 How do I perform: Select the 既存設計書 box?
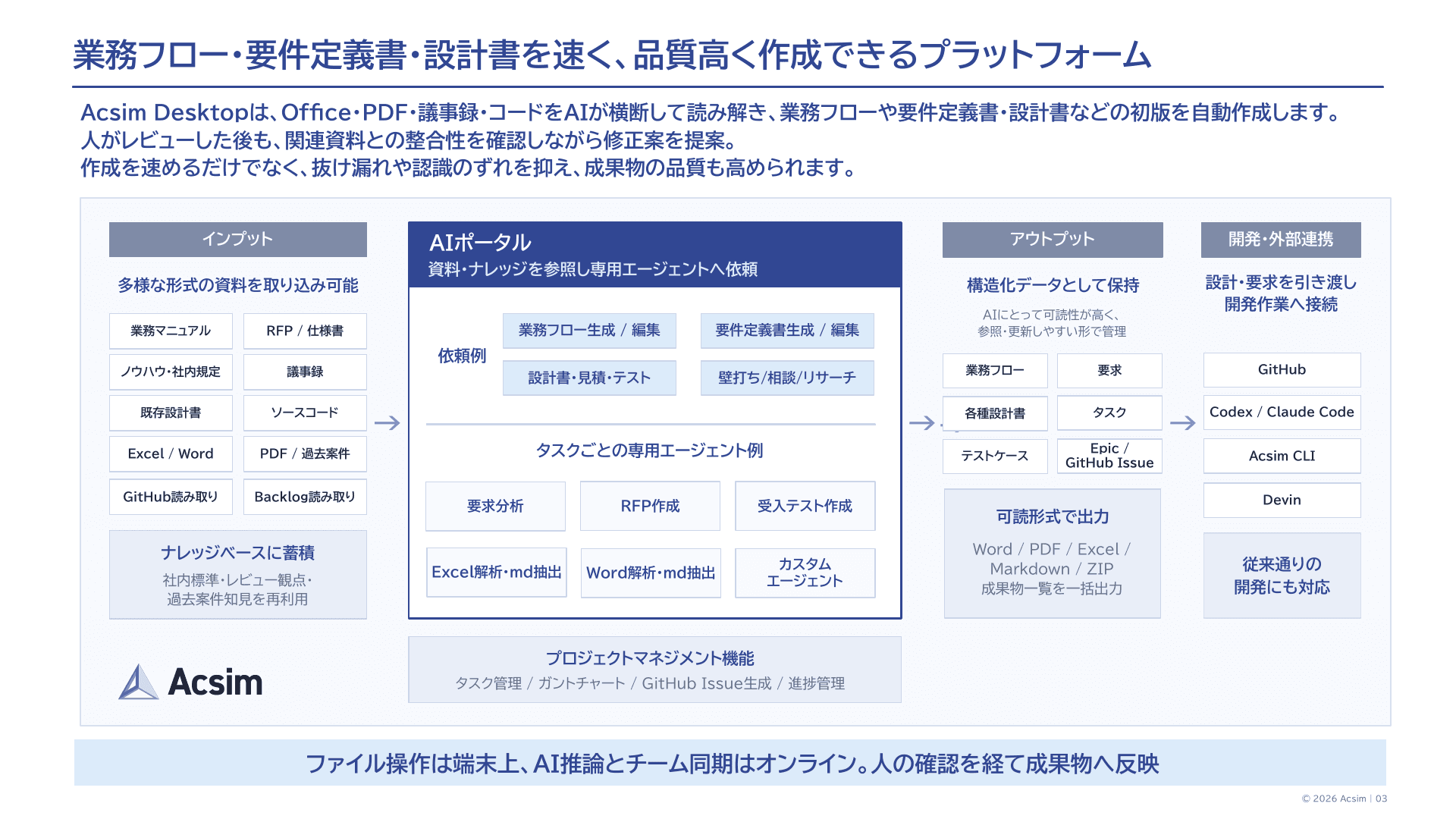point(171,413)
